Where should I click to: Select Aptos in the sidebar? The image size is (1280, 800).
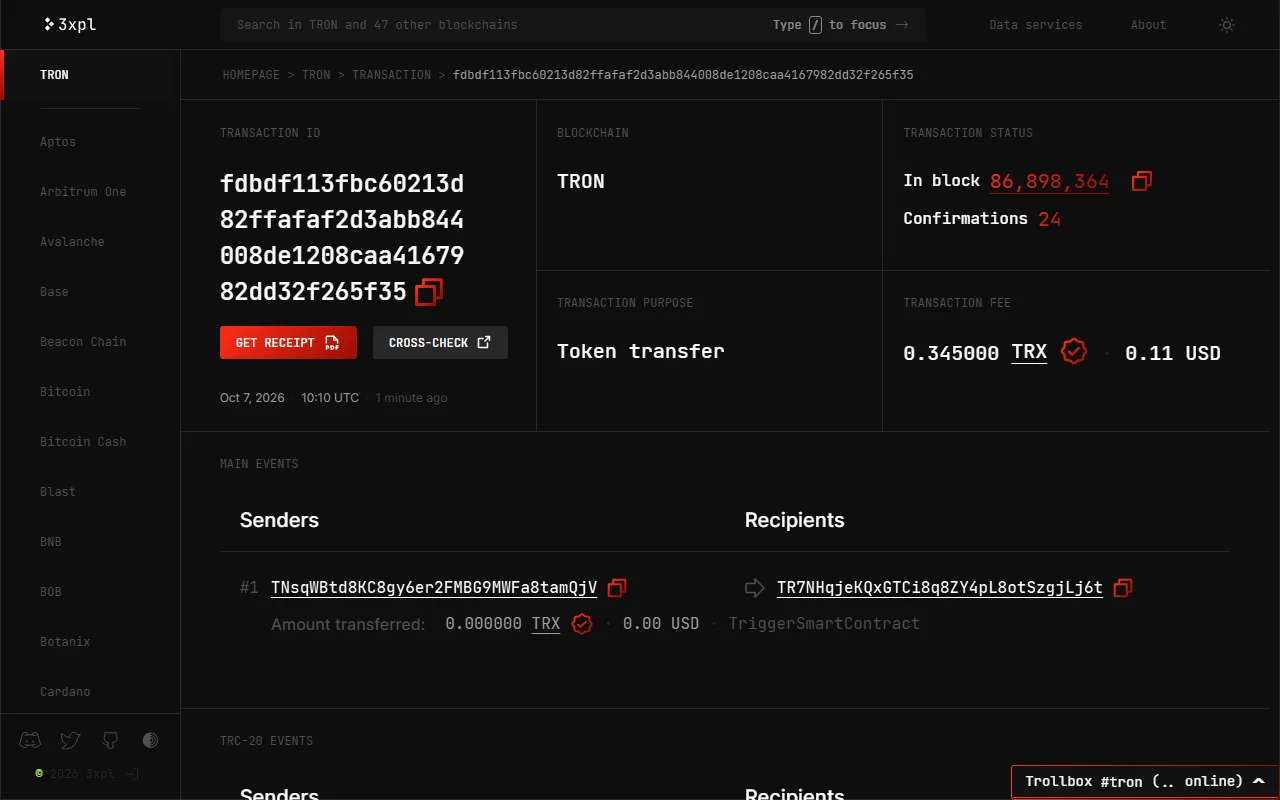coord(58,142)
